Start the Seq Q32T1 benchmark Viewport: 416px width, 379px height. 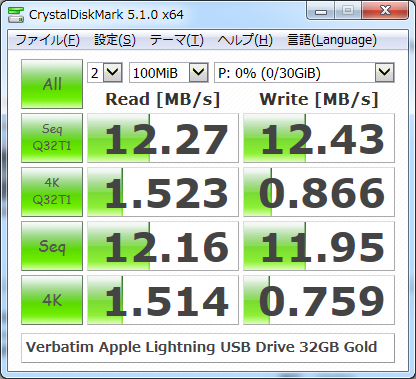tap(52, 138)
